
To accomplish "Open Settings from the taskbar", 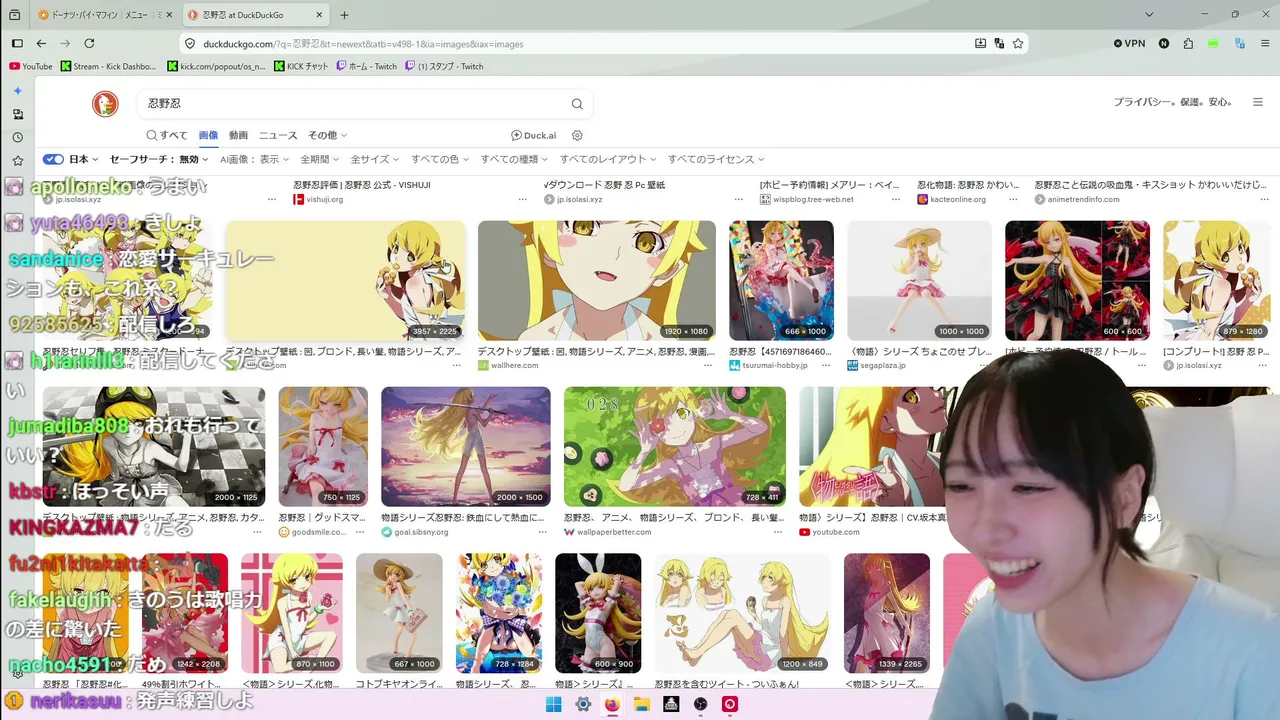I will pos(583,704).
